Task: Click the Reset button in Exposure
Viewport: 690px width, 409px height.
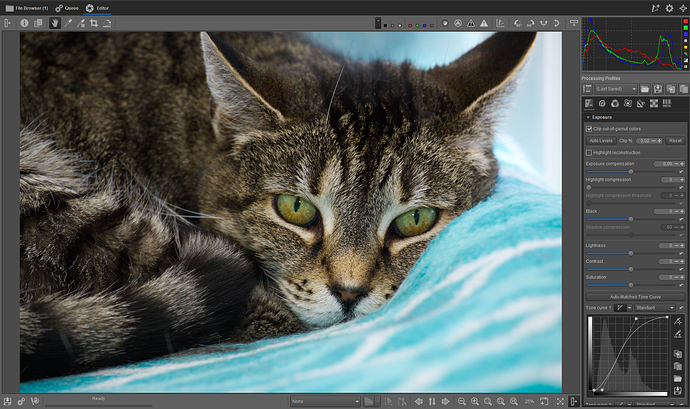Action: tap(675, 141)
